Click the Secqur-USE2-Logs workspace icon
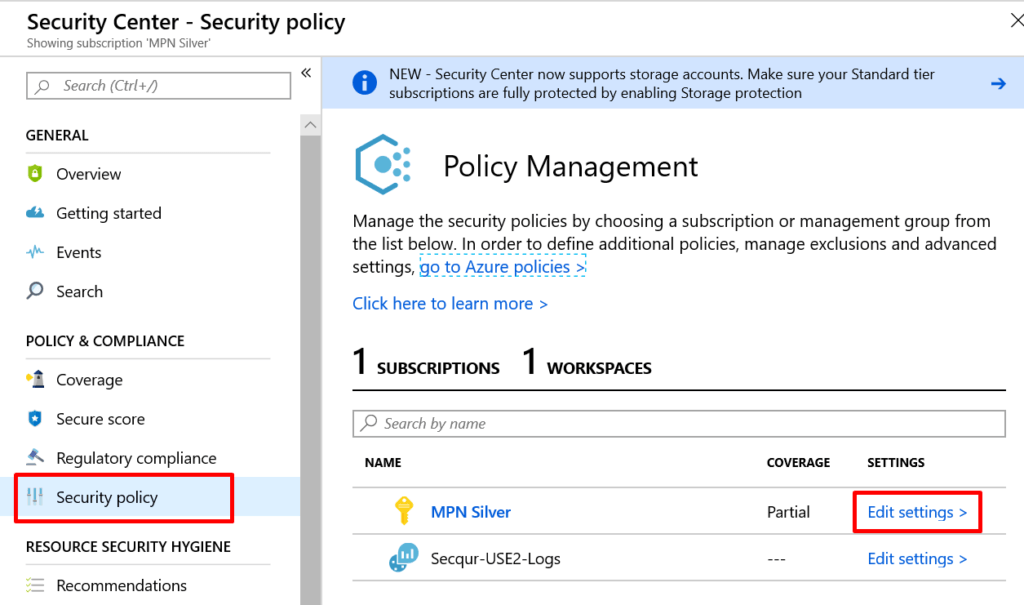This screenshot has height=605, width=1024. [404, 558]
